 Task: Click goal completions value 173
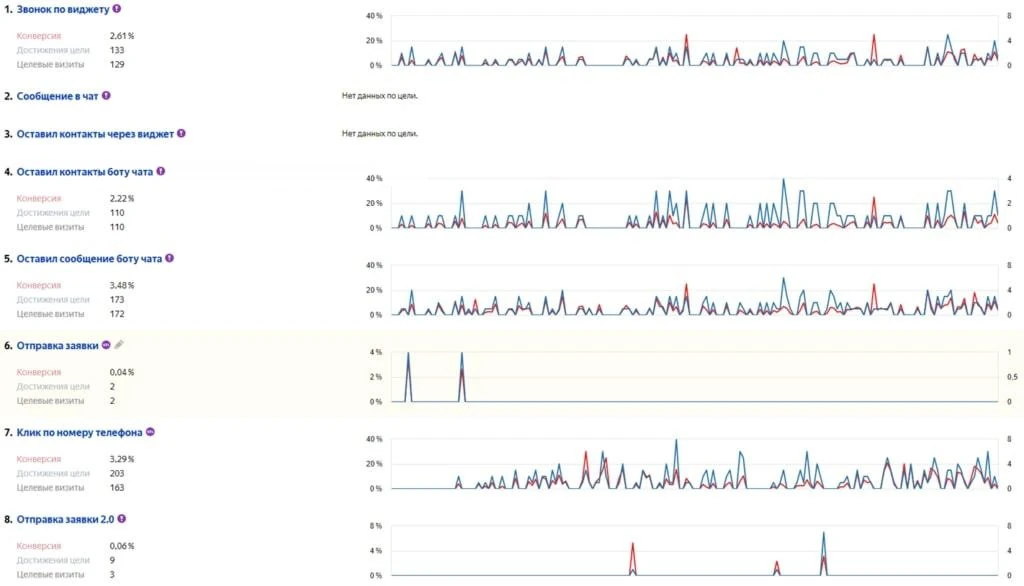pyautogui.click(x=117, y=300)
